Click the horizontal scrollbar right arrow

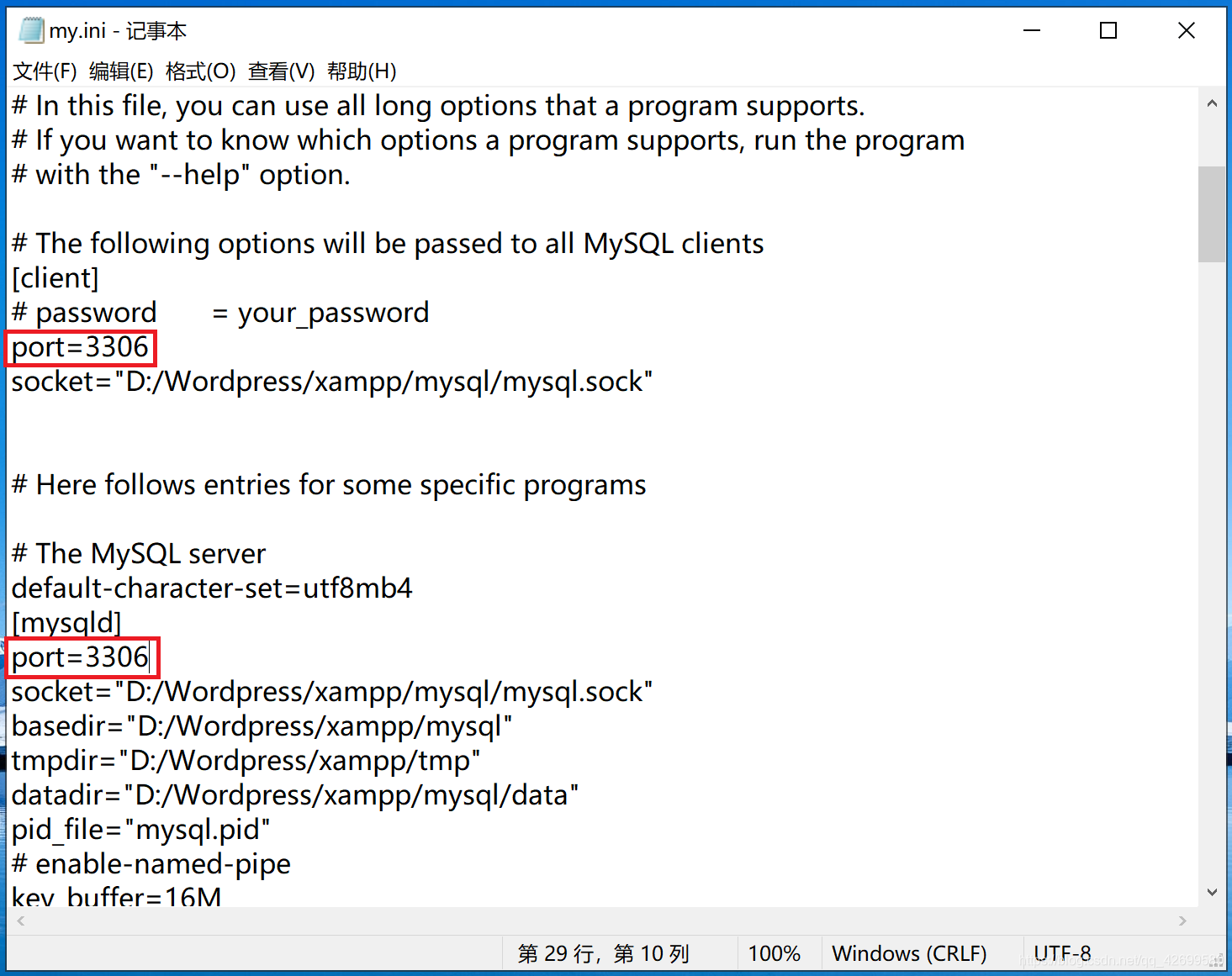pos(1183,921)
